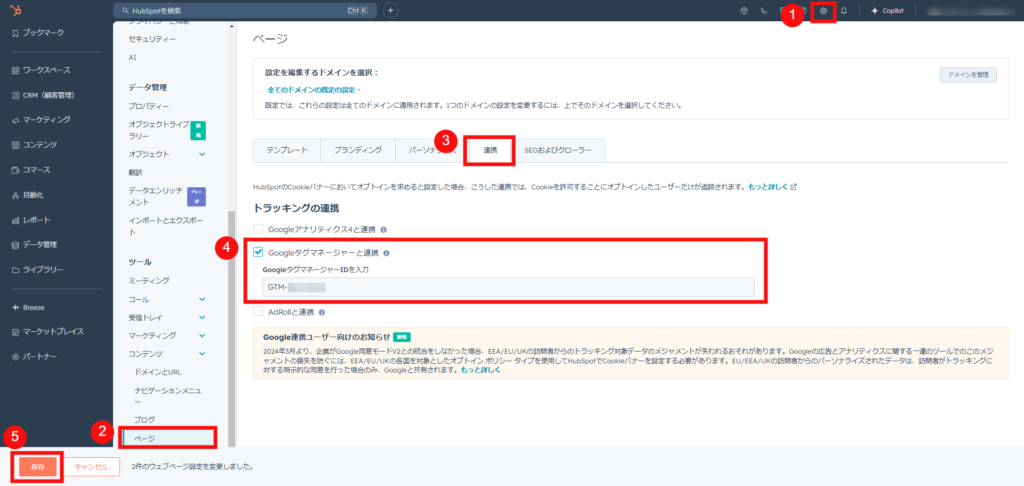Collapse コンテンツ chevron in settings sidebar
Viewport: 1024px width, 486px height.
202,353
